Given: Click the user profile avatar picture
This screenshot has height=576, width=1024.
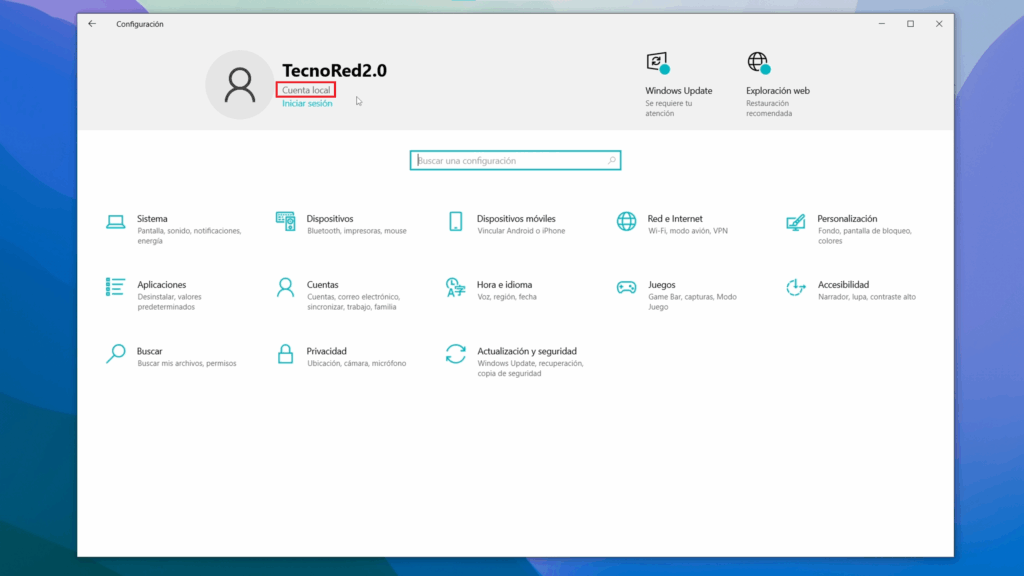Looking at the screenshot, I should (239, 85).
